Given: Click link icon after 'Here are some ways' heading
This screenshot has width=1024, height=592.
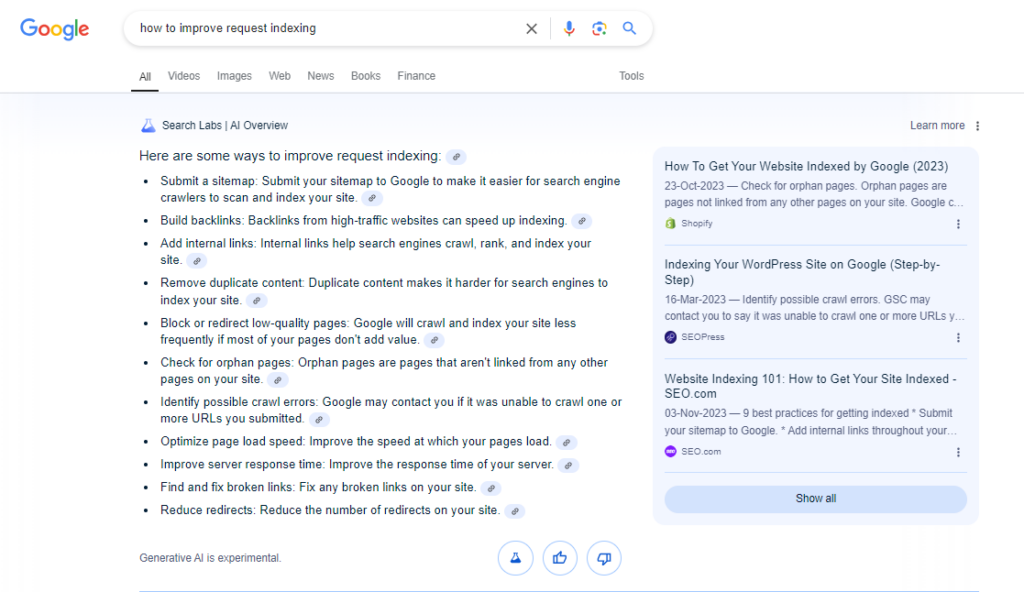Looking at the screenshot, I should point(456,157).
